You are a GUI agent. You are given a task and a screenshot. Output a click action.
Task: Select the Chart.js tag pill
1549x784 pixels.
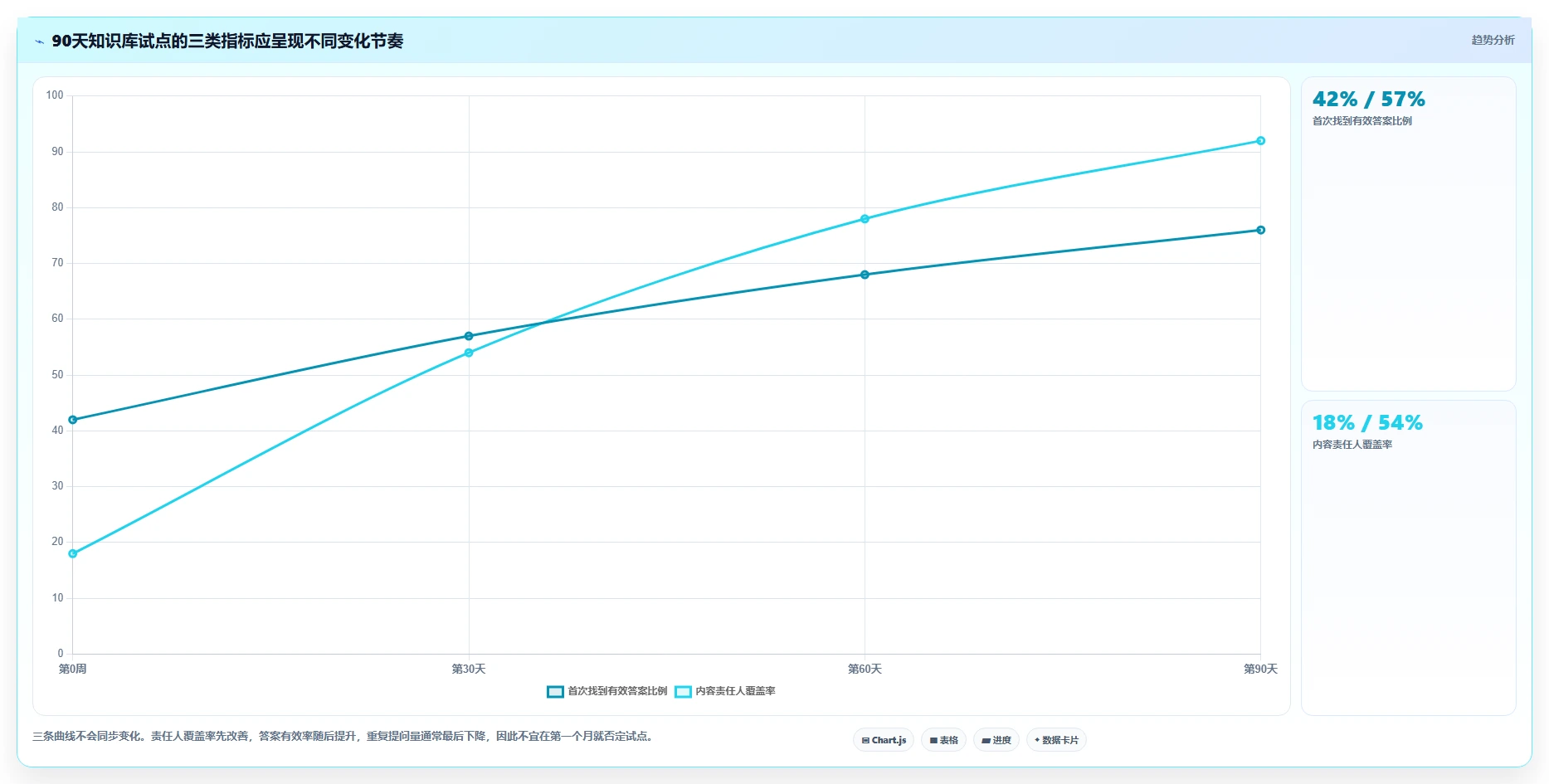(x=884, y=740)
